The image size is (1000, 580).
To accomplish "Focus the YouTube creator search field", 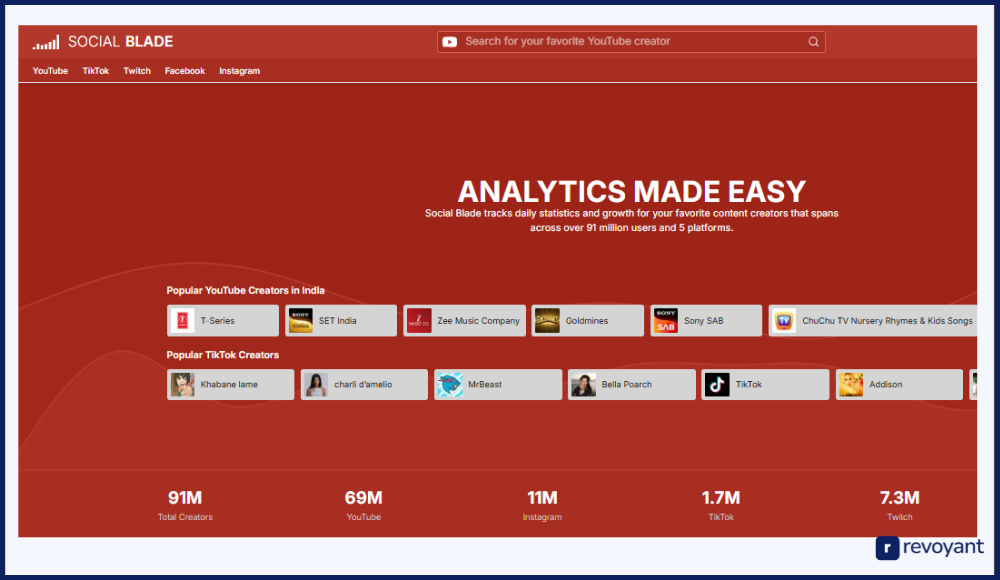I will point(630,42).
